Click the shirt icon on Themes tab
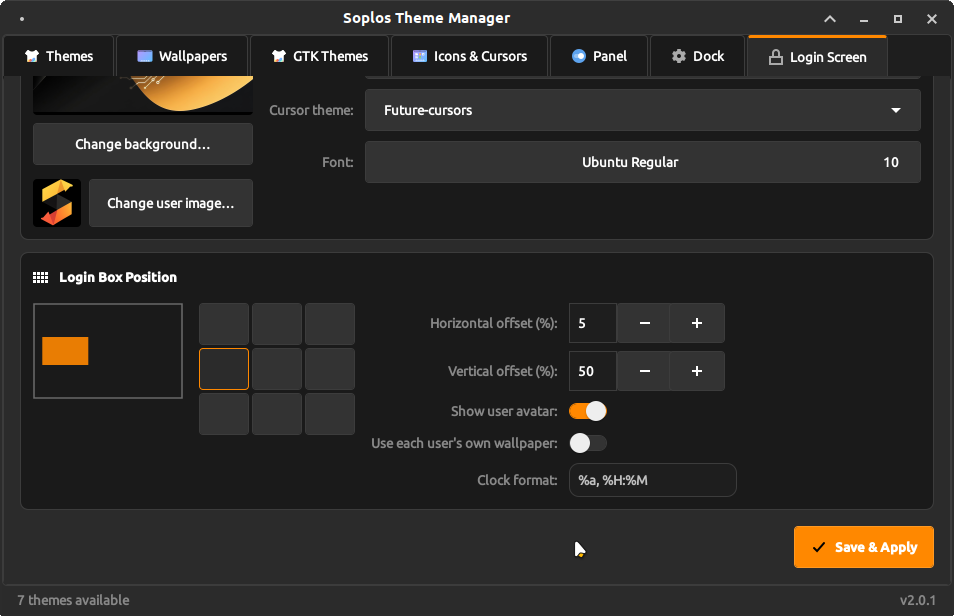Screen dimensions: 954x616 32,56
